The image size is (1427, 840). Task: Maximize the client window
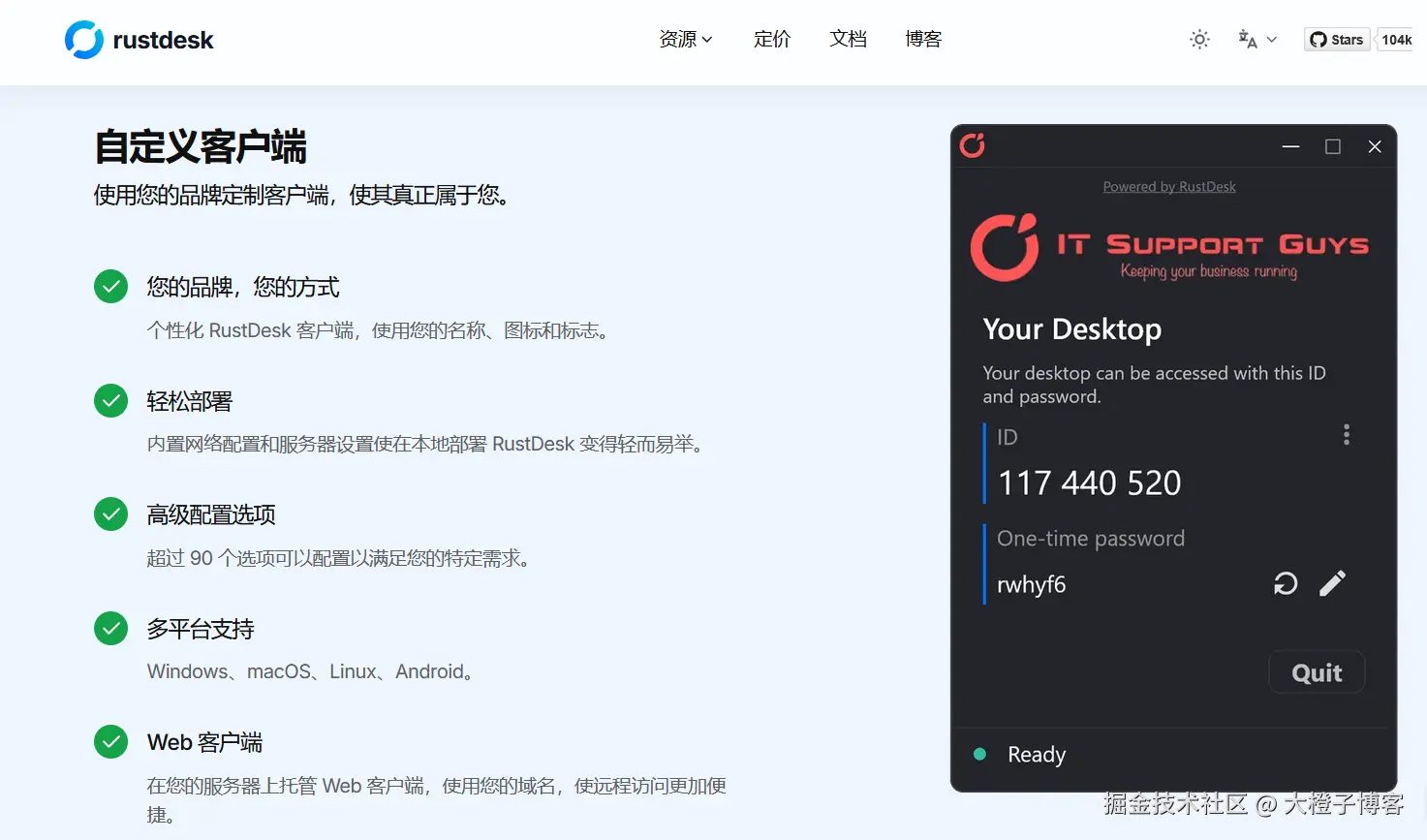[x=1333, y=146]
